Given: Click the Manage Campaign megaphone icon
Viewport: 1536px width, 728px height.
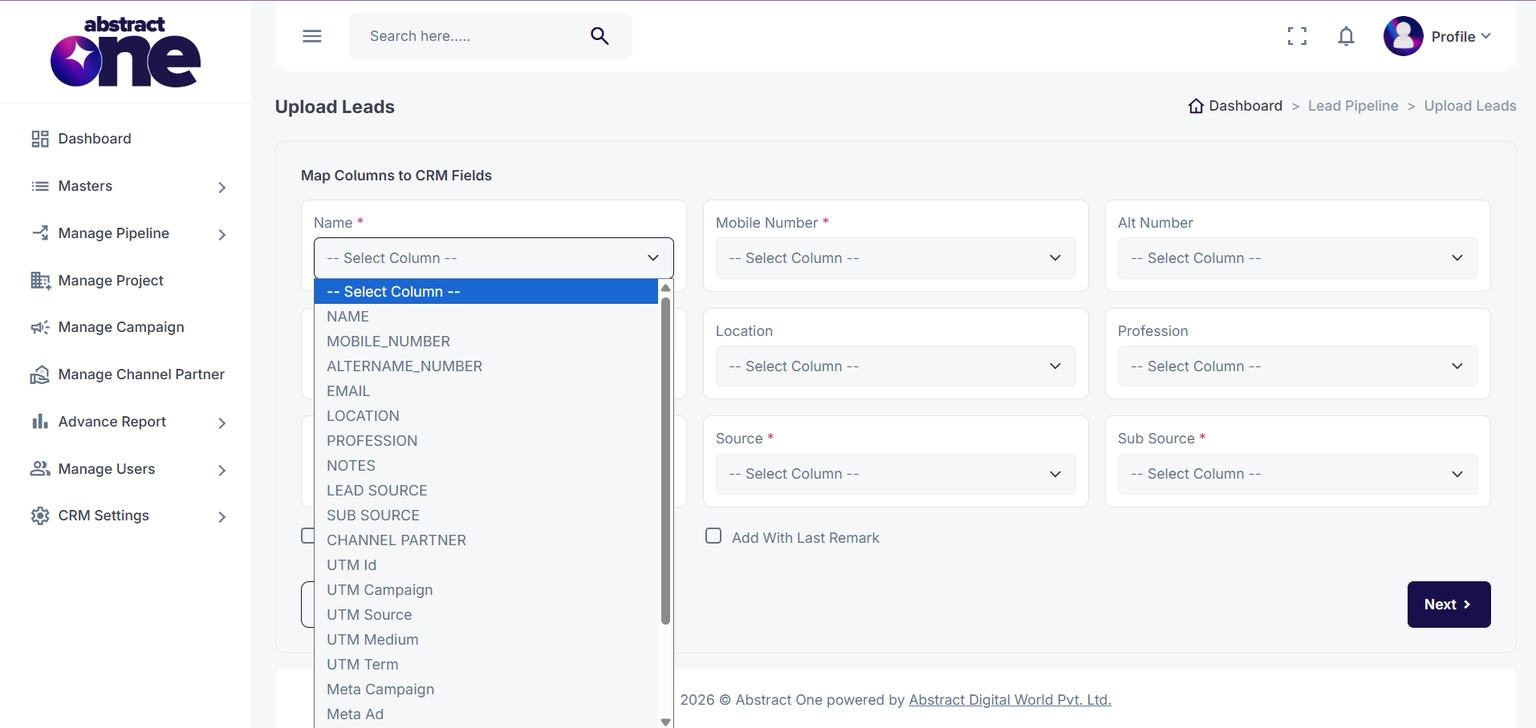Looking at the screenshot, I should [x=40, y=327].
